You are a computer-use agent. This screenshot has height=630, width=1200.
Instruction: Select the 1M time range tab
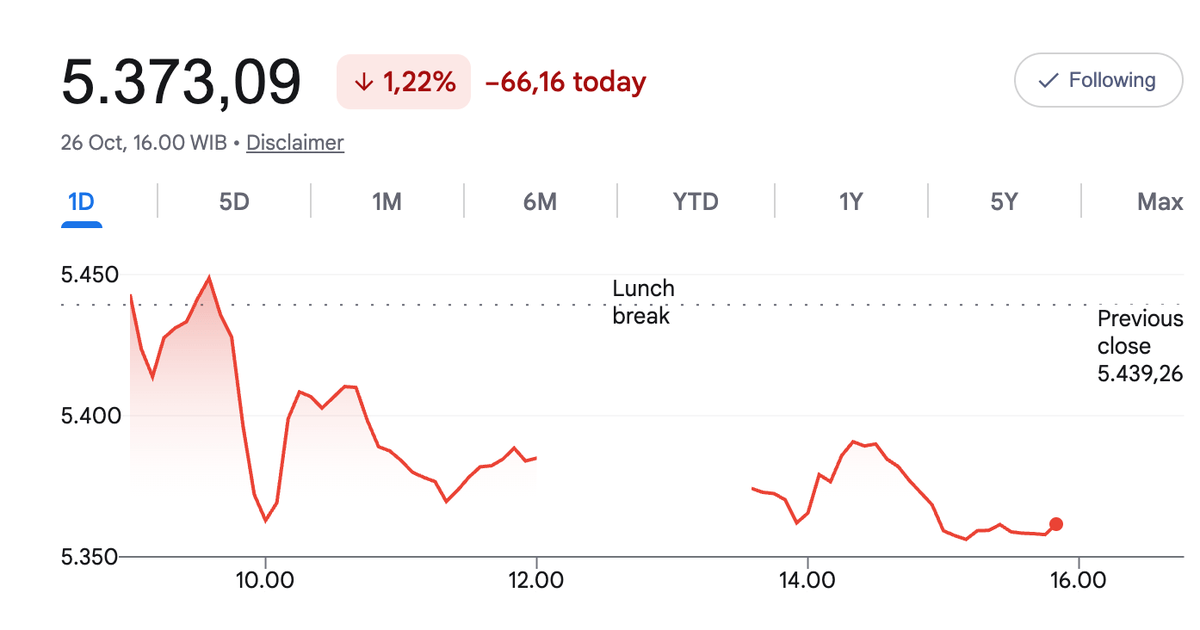(387, 202)
